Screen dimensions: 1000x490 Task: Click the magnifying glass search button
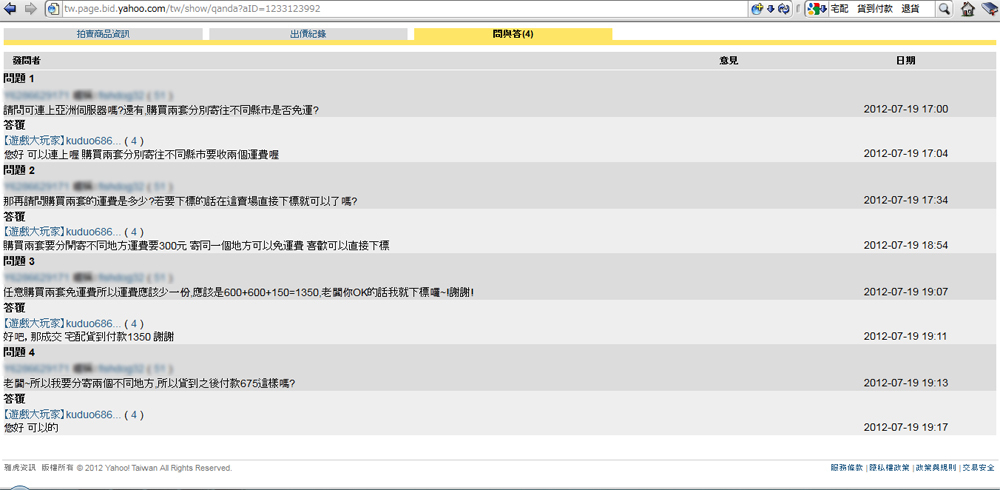[x=945, y=9]
